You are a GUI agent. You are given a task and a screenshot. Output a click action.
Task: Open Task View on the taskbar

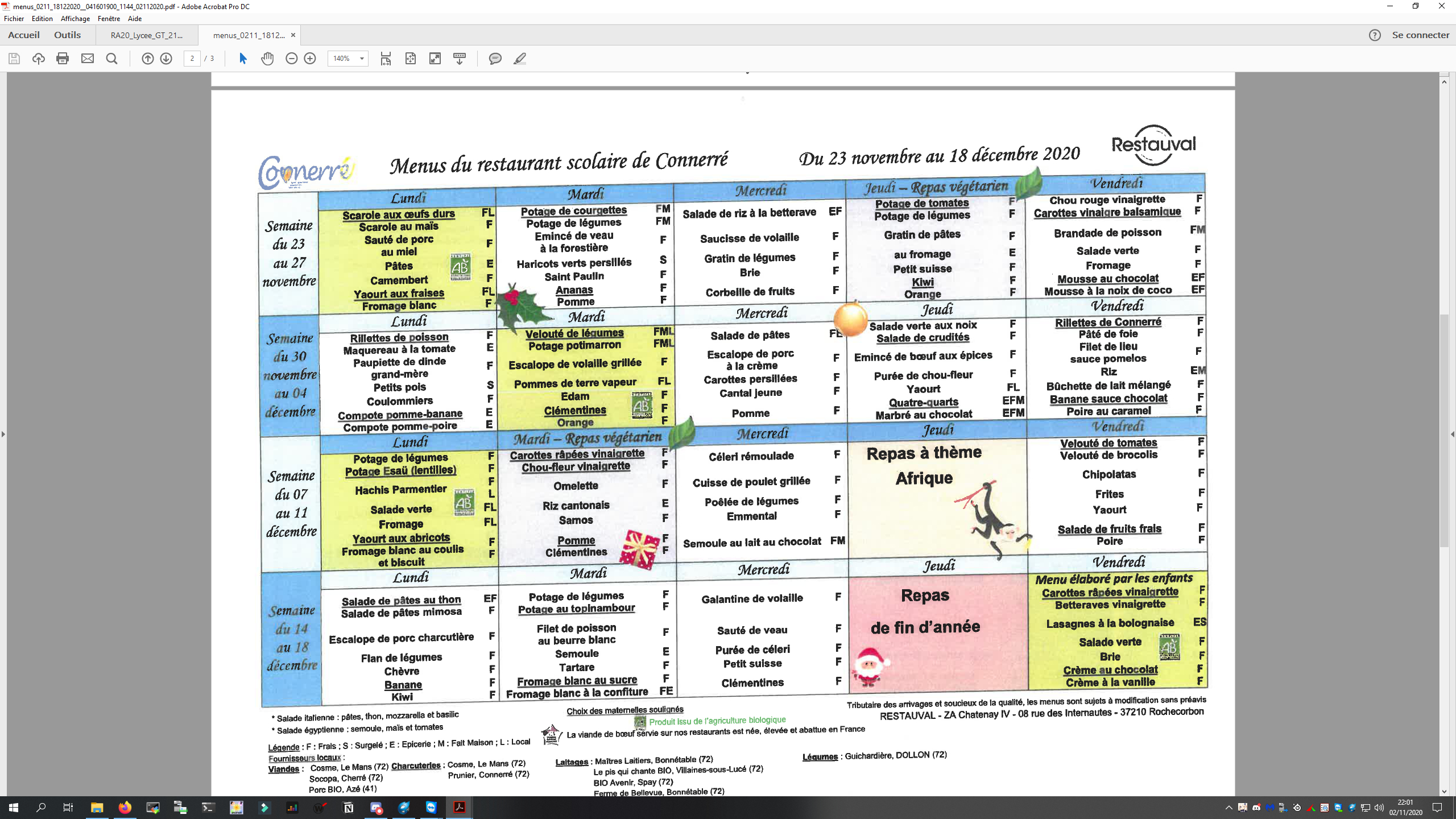pos(68,808)
